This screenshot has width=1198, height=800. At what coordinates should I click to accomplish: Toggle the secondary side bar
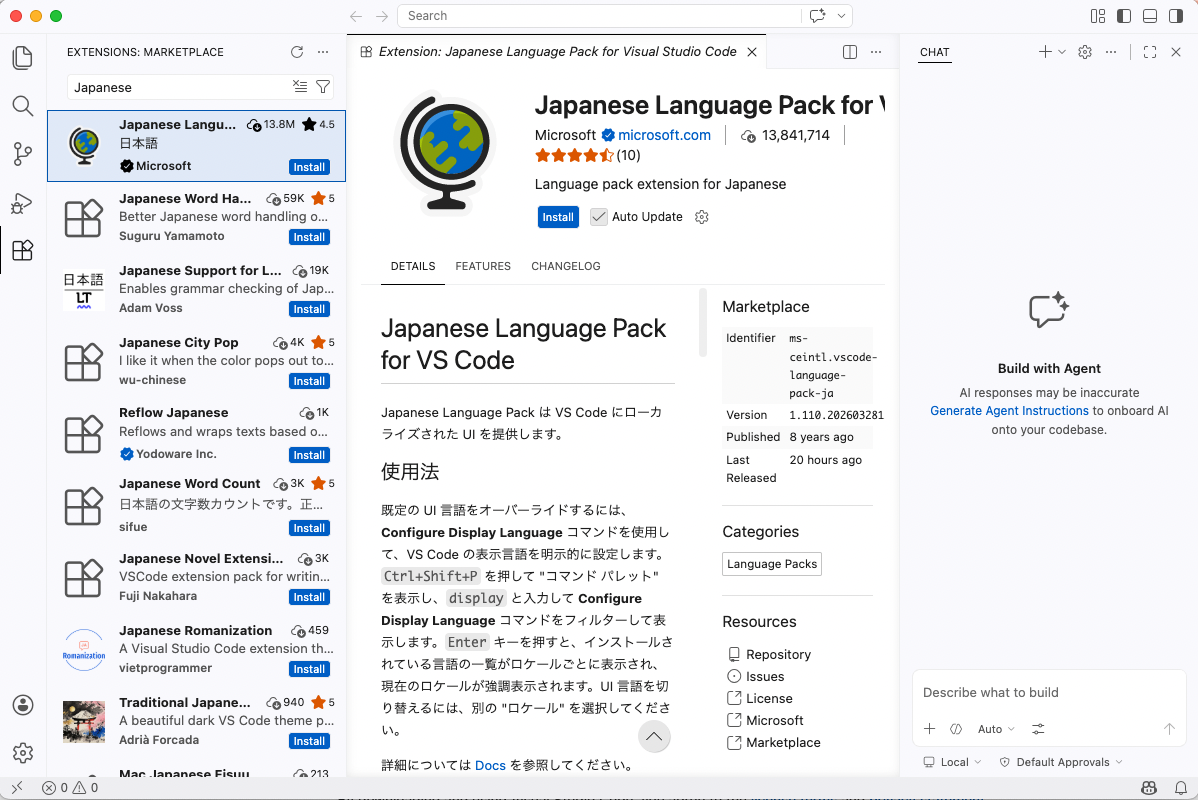pos(1176,16)
